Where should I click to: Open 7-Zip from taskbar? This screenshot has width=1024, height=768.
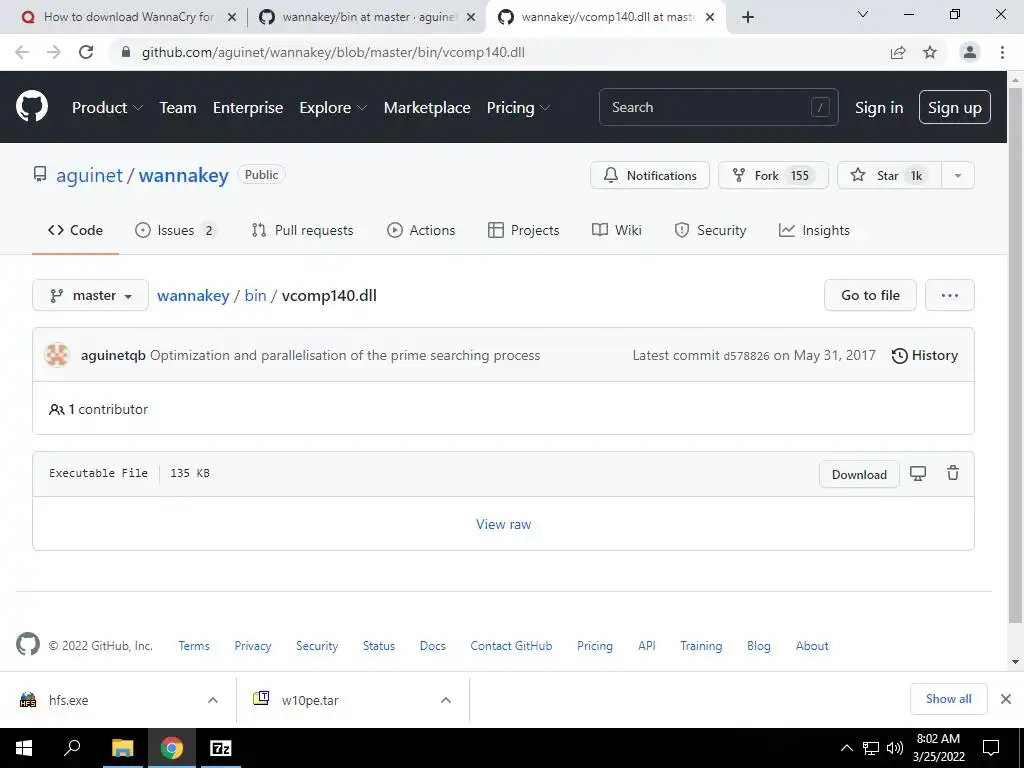pos(220,748)
